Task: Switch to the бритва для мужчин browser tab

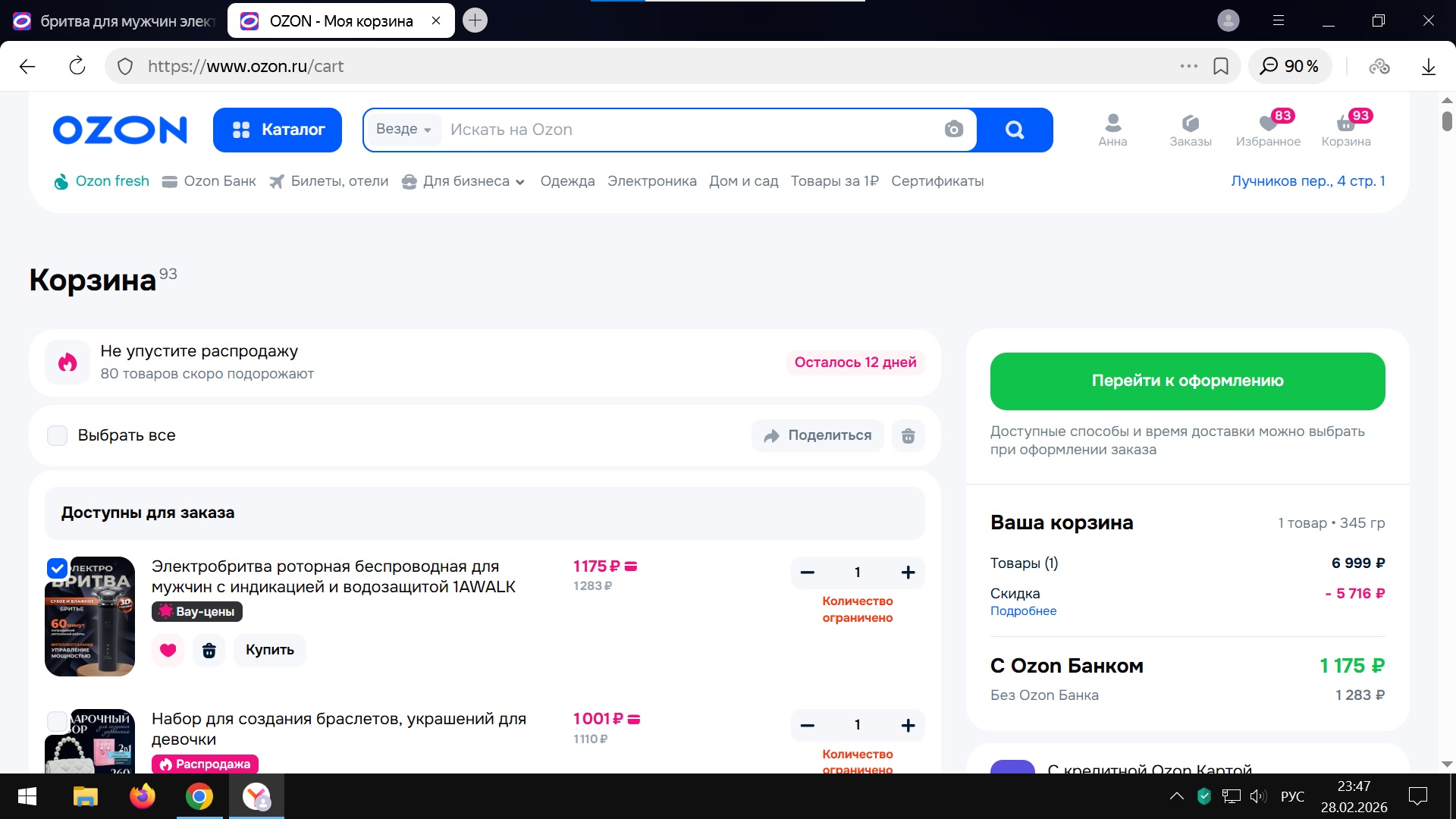Action: click(x=114, y=21)
